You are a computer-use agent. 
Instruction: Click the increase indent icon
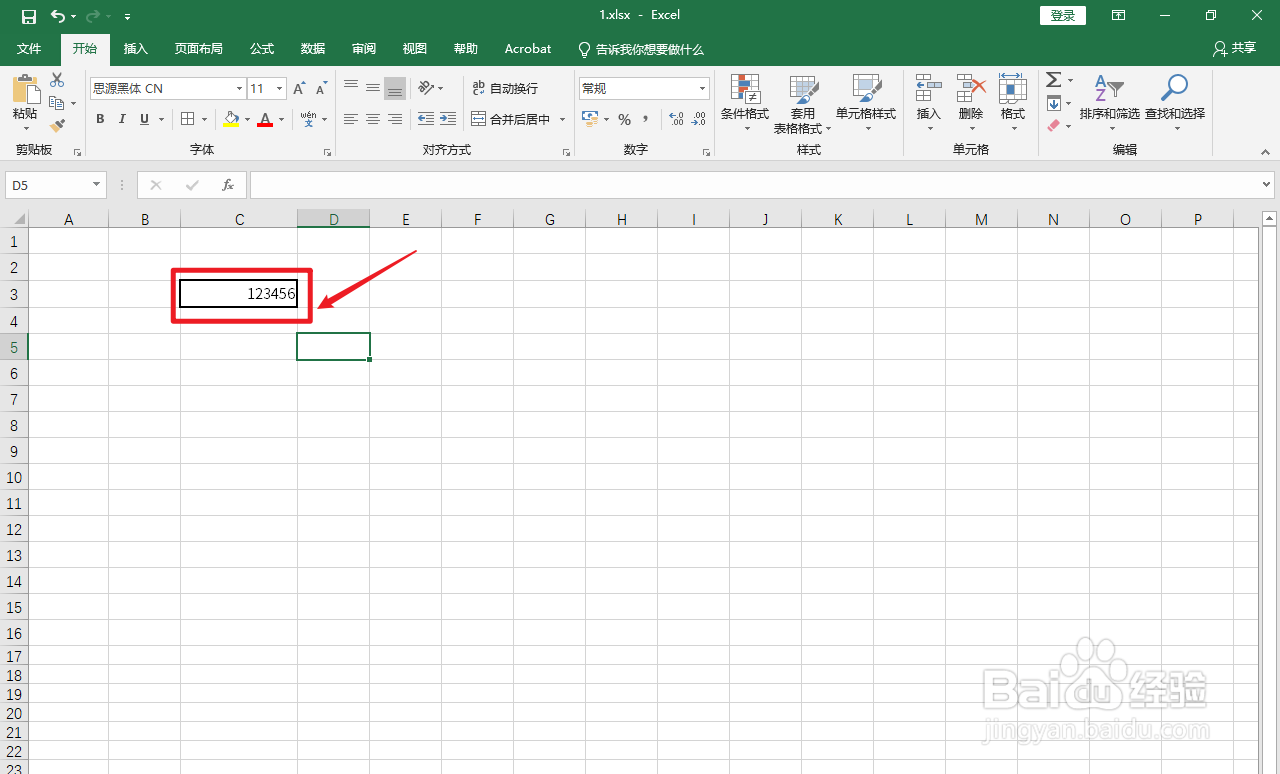(447, 119)
